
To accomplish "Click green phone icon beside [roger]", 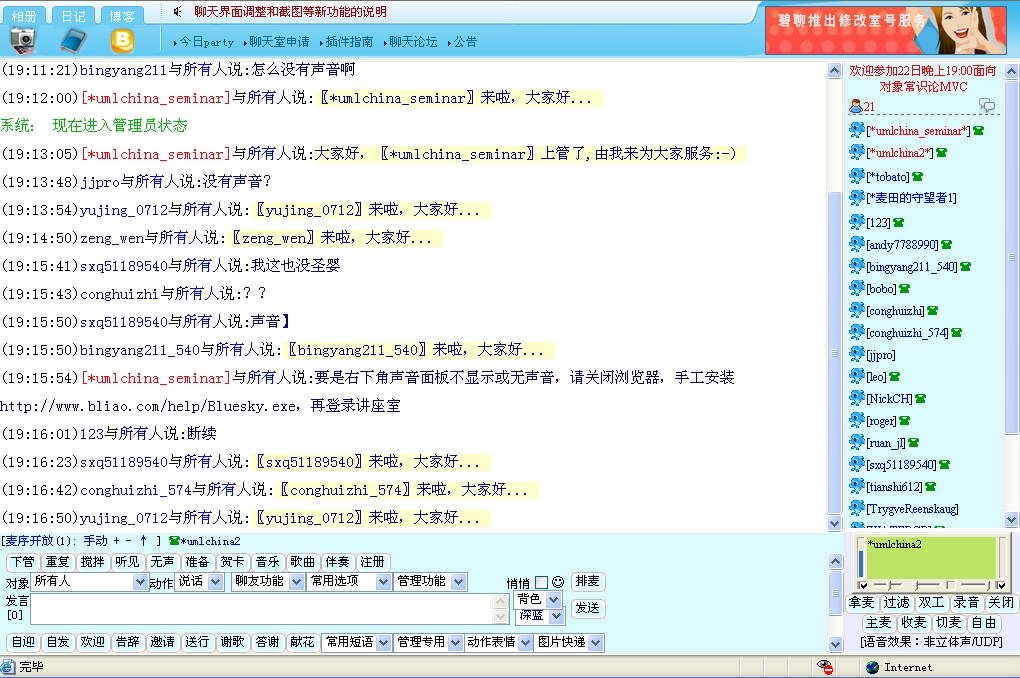I will [x=904, y=421].
